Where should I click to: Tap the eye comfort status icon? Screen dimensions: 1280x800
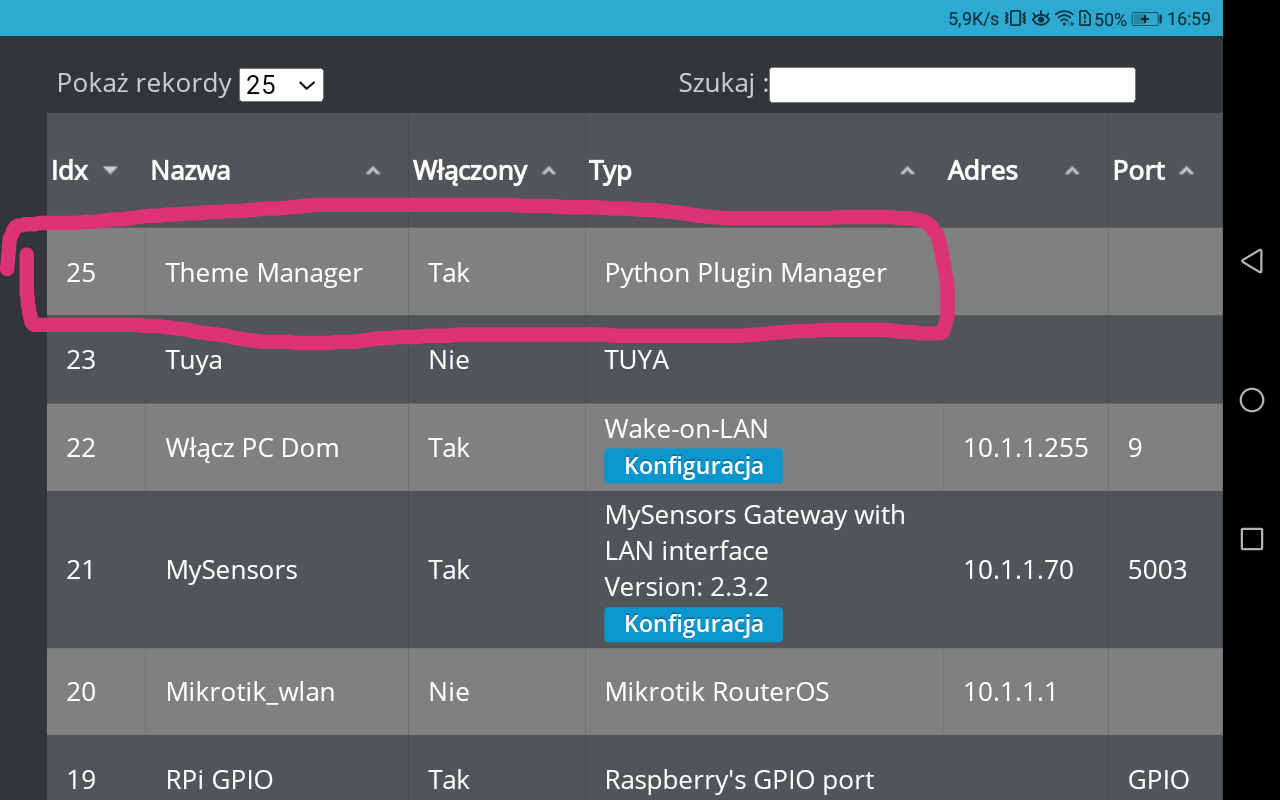point(1041,18)
